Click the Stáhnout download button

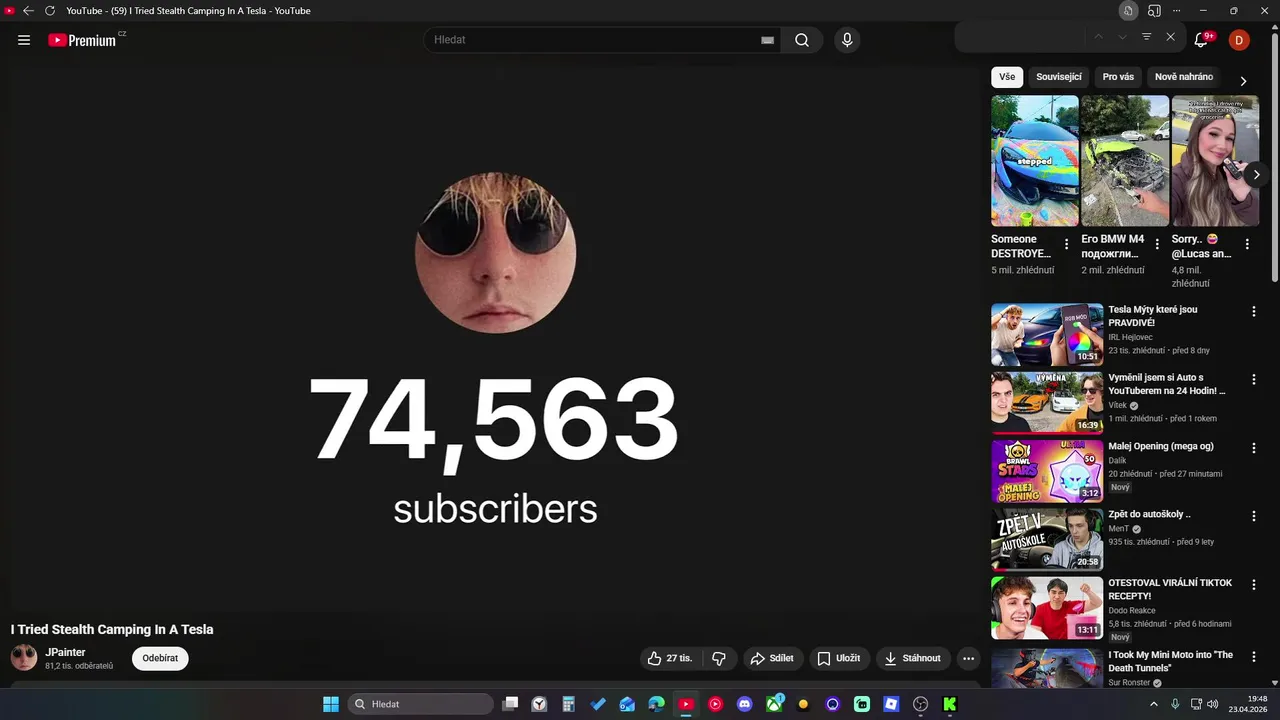912,658
